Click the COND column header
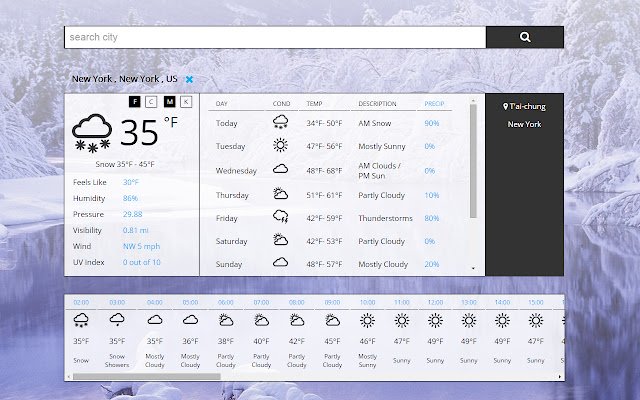Screen dimensions: 640x400 [281, 104]
